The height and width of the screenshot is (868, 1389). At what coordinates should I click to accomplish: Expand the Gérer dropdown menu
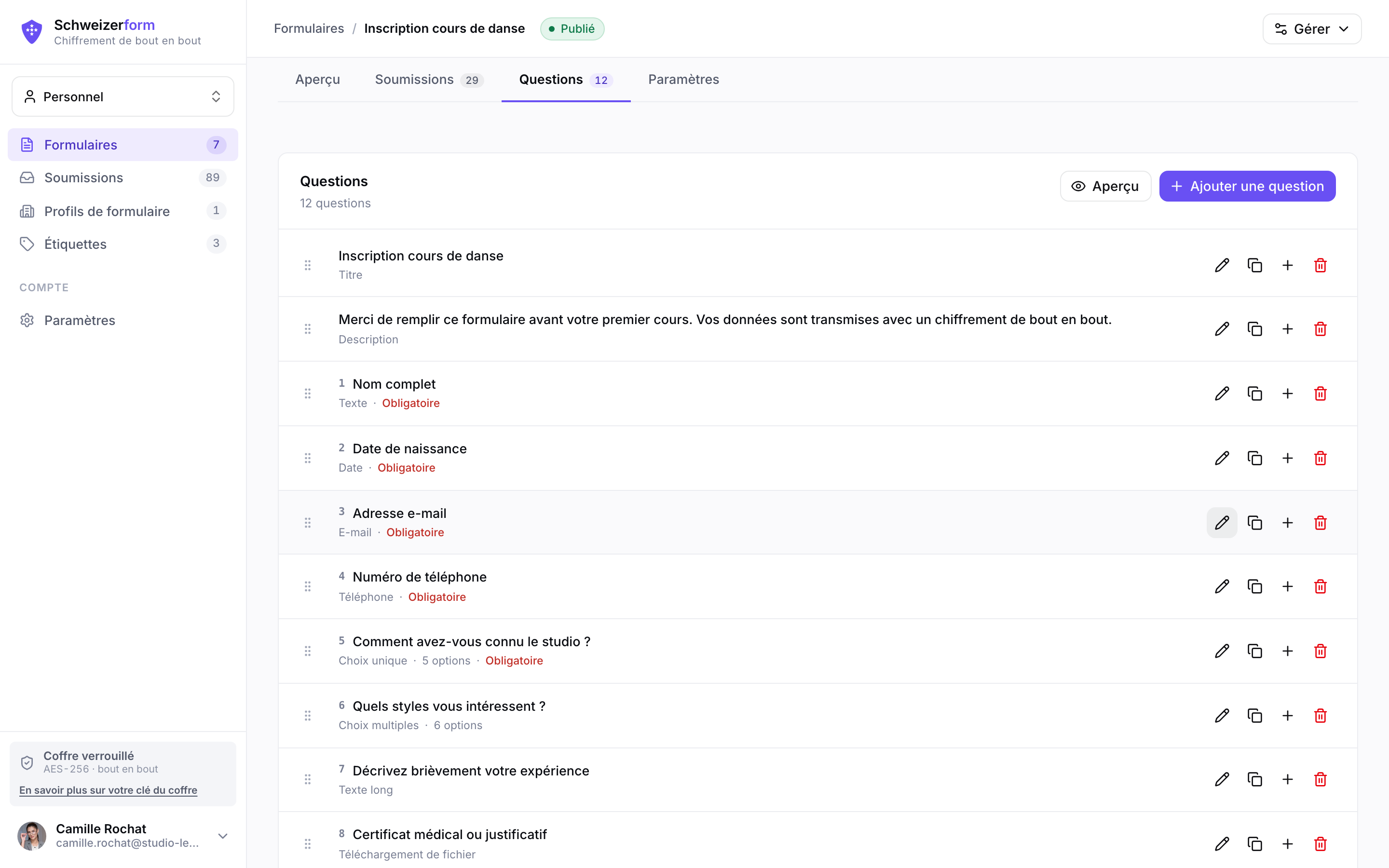tap(1311, 29)
